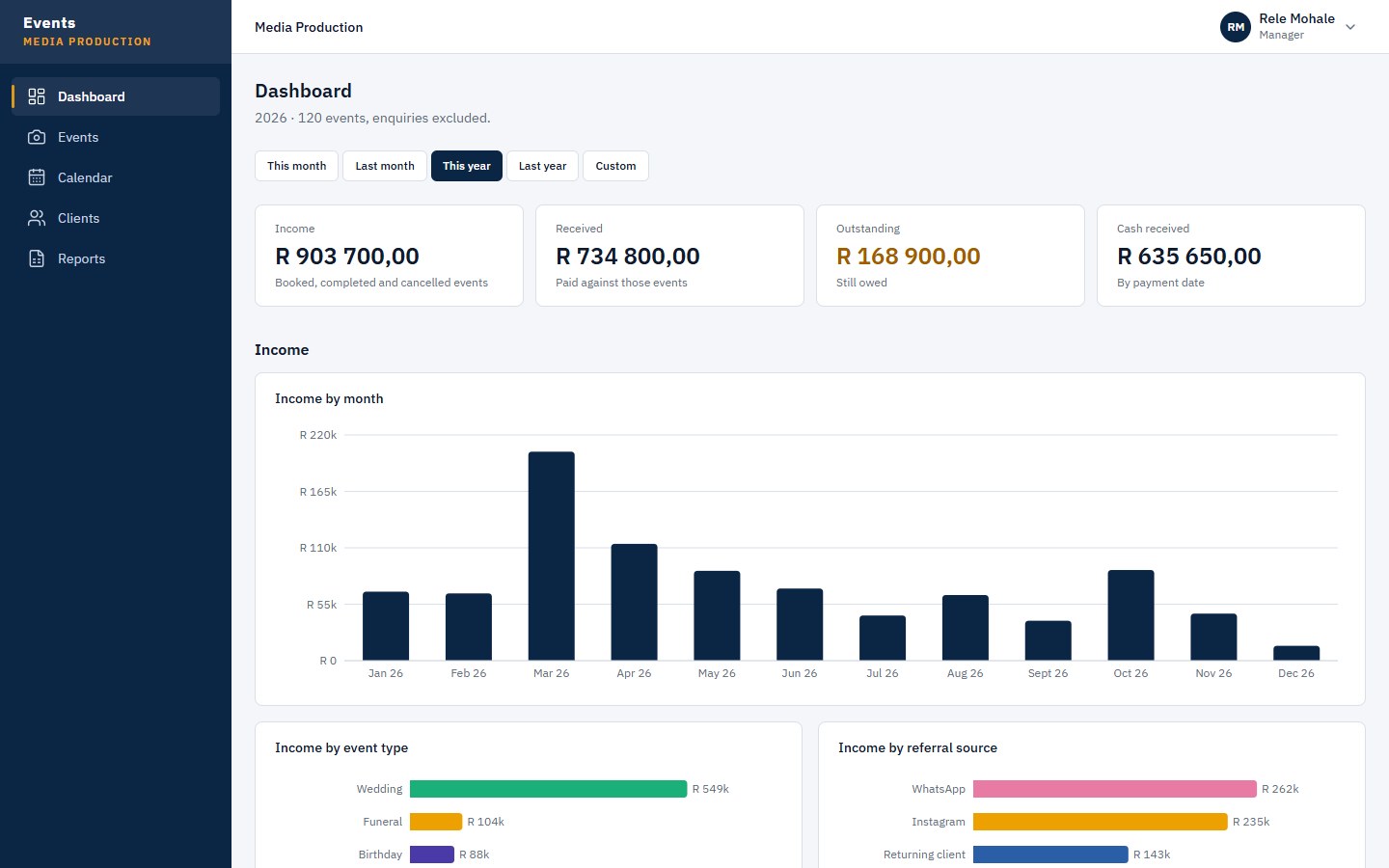This screenshot has height=868, width=1389.
Task: Click the blue Returning client bar
Action: (1050, 854)
